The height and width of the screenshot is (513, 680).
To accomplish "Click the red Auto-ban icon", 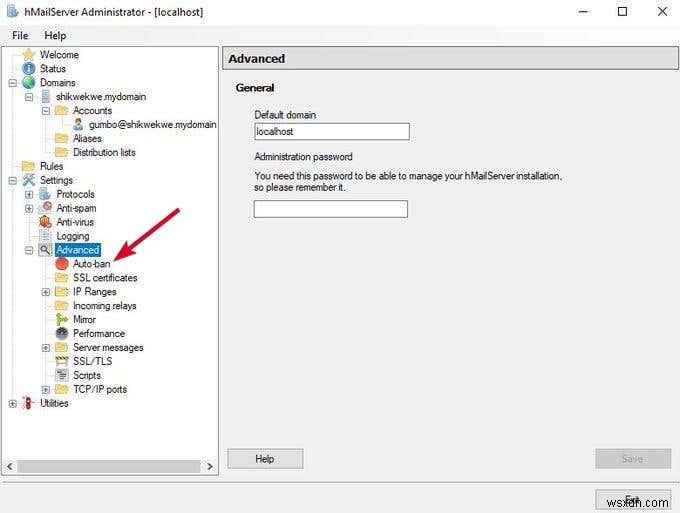I will click(x=62, y=264).
